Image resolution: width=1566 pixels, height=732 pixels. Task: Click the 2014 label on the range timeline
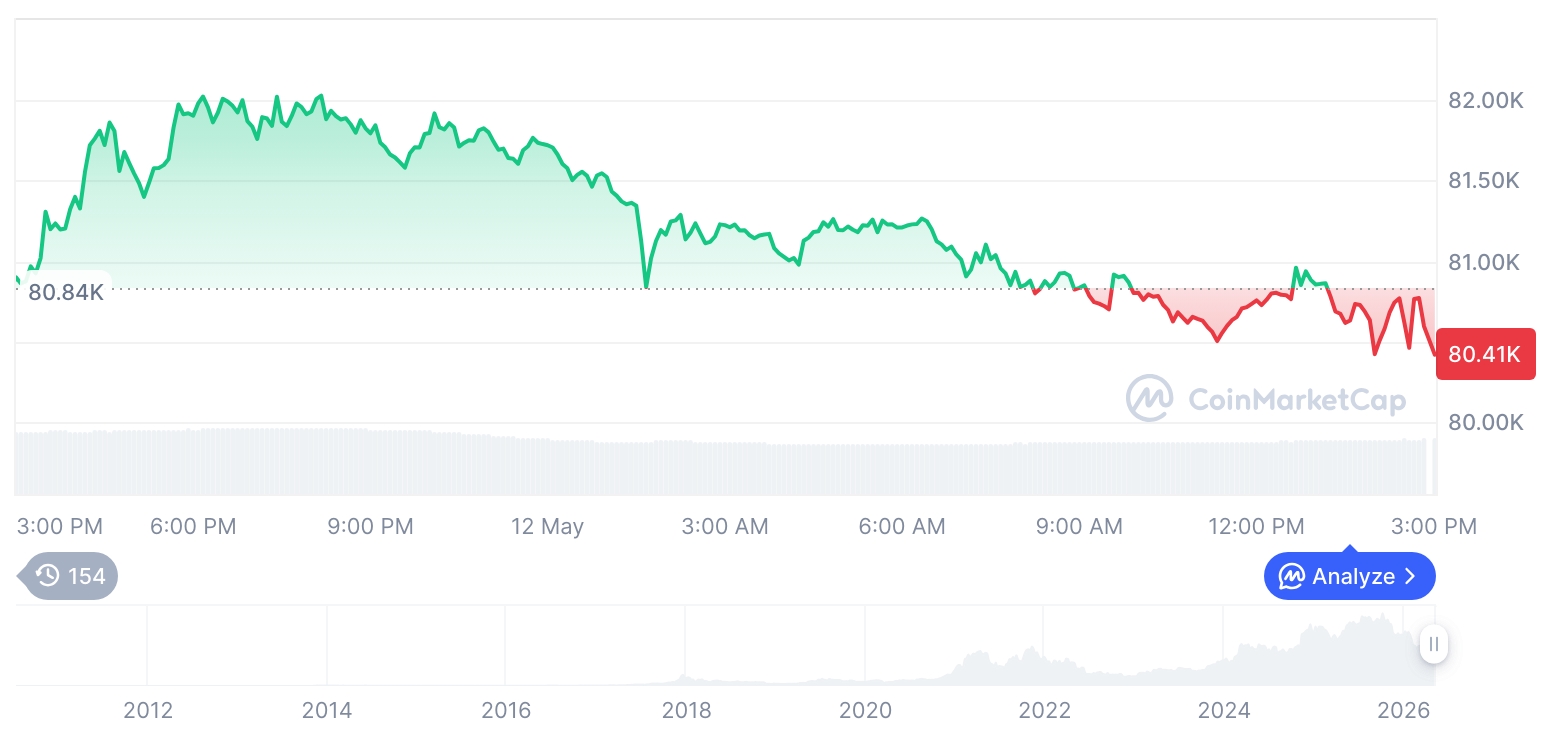[327, 710]
